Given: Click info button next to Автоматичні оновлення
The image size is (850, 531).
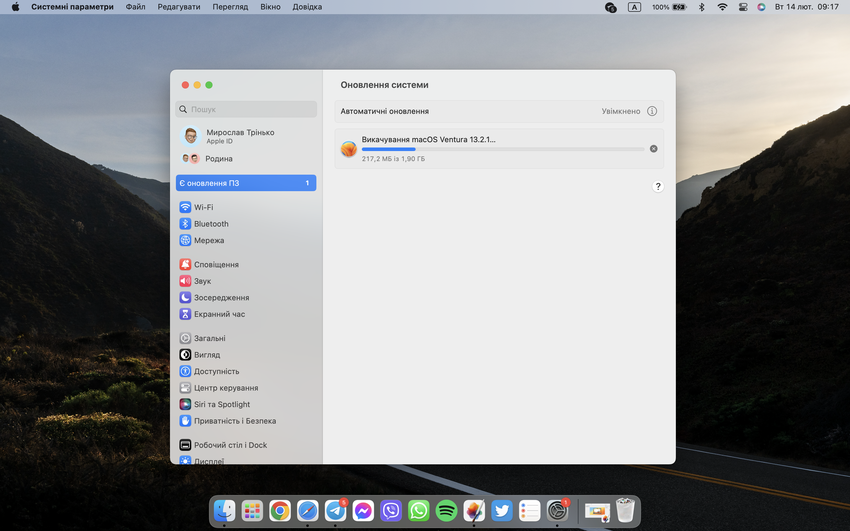Looking at the screenshot, I should tap(652, 111).
